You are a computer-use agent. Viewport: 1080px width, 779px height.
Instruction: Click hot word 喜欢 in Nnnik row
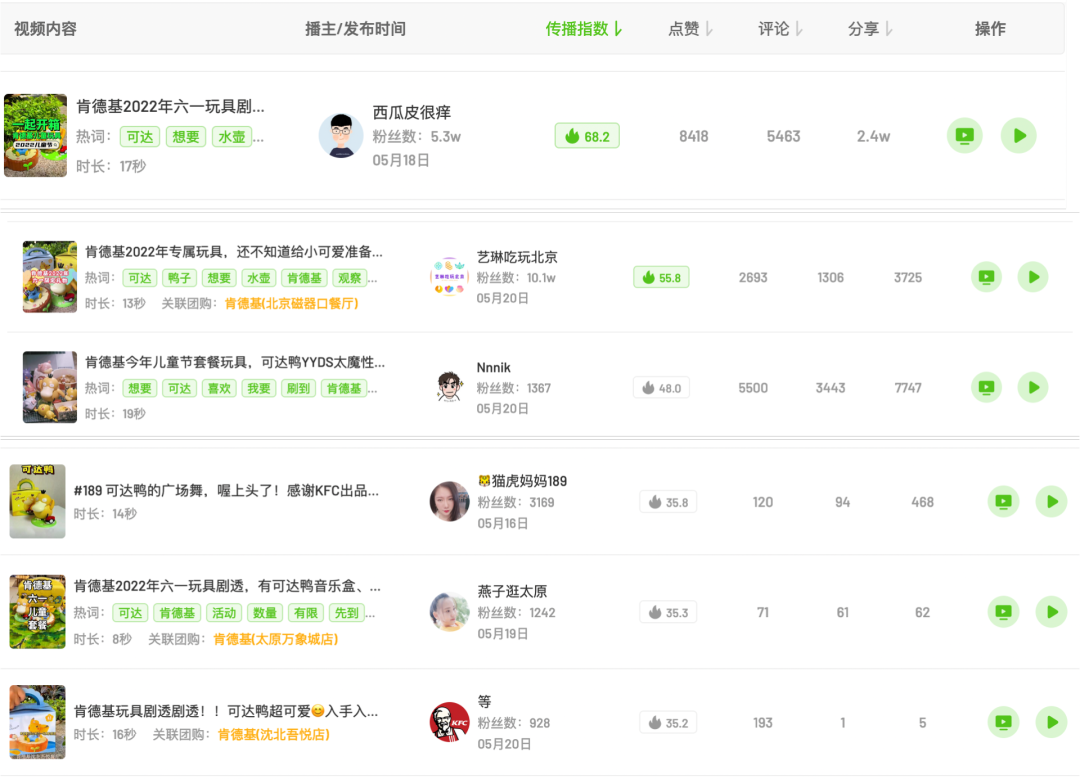[219, 388]
